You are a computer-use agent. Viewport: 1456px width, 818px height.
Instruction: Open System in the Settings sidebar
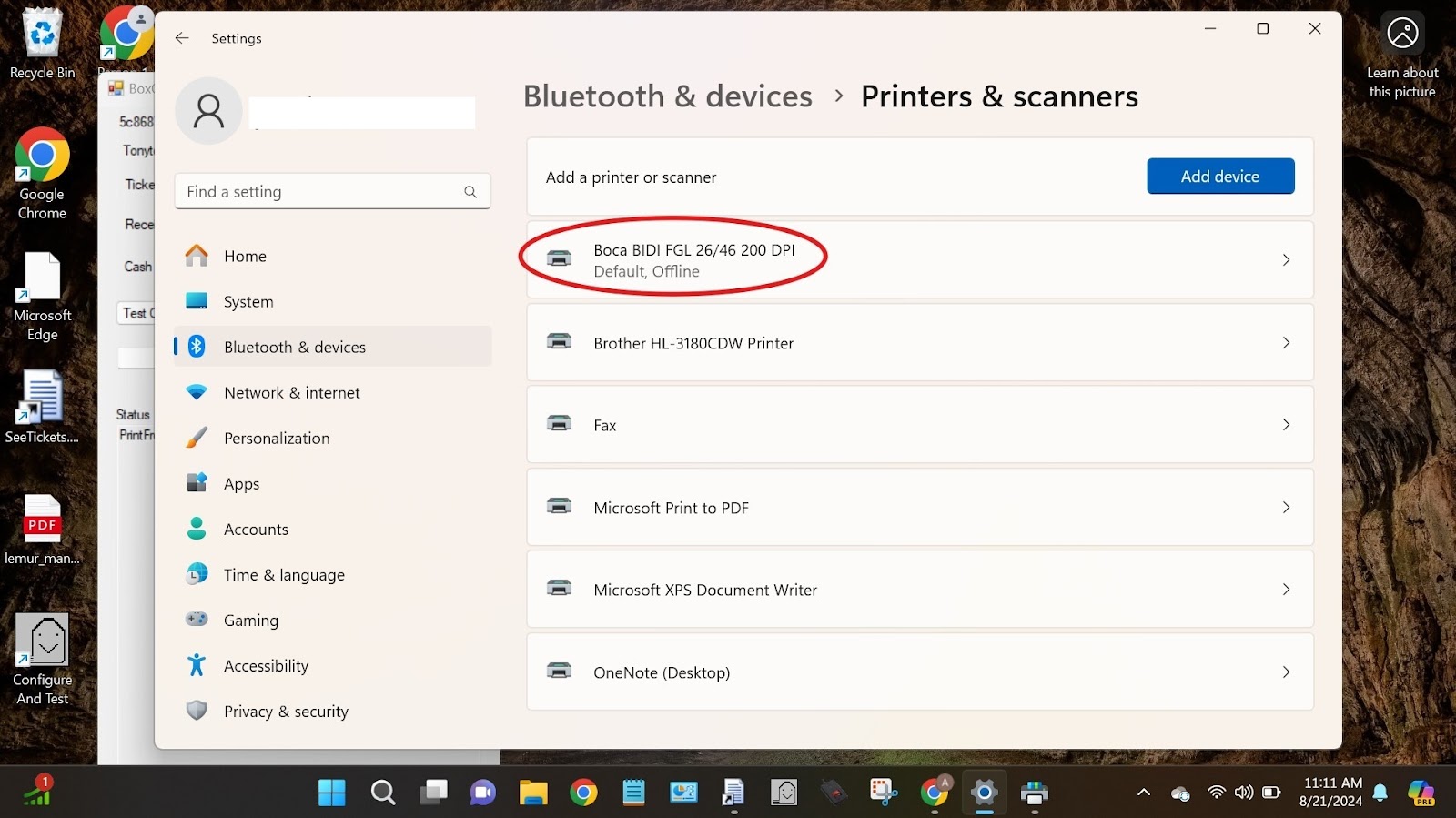pyautogui.click(x=332, y=301)
